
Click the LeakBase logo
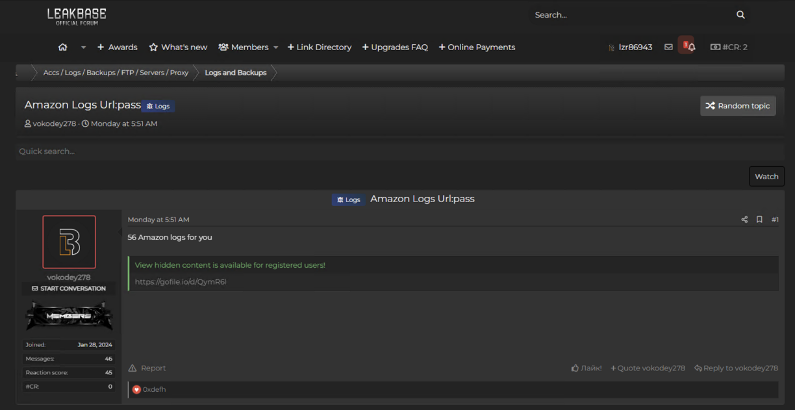(x=77, y=16)
